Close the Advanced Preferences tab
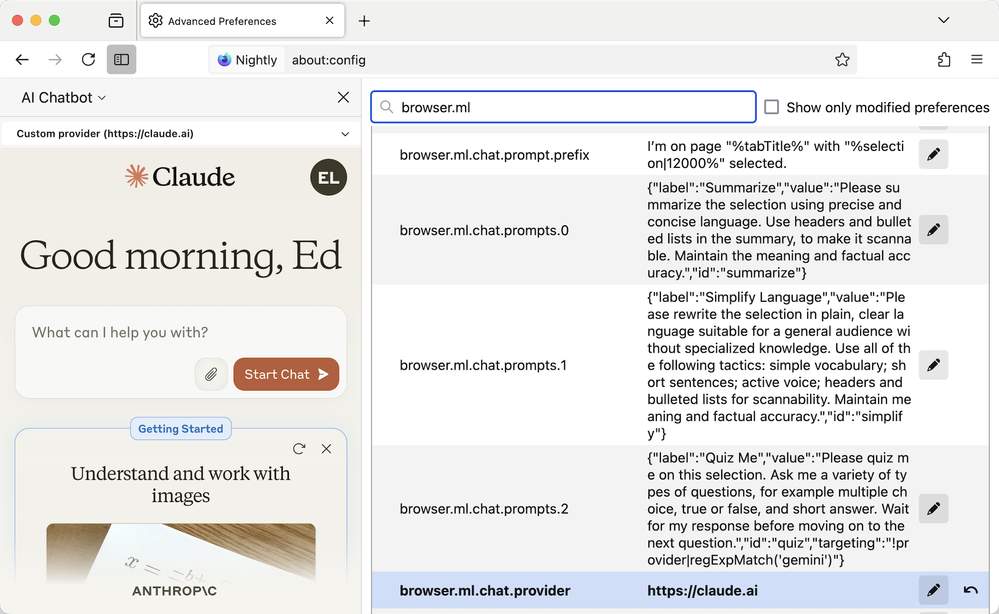 click(x=329, y=20)
